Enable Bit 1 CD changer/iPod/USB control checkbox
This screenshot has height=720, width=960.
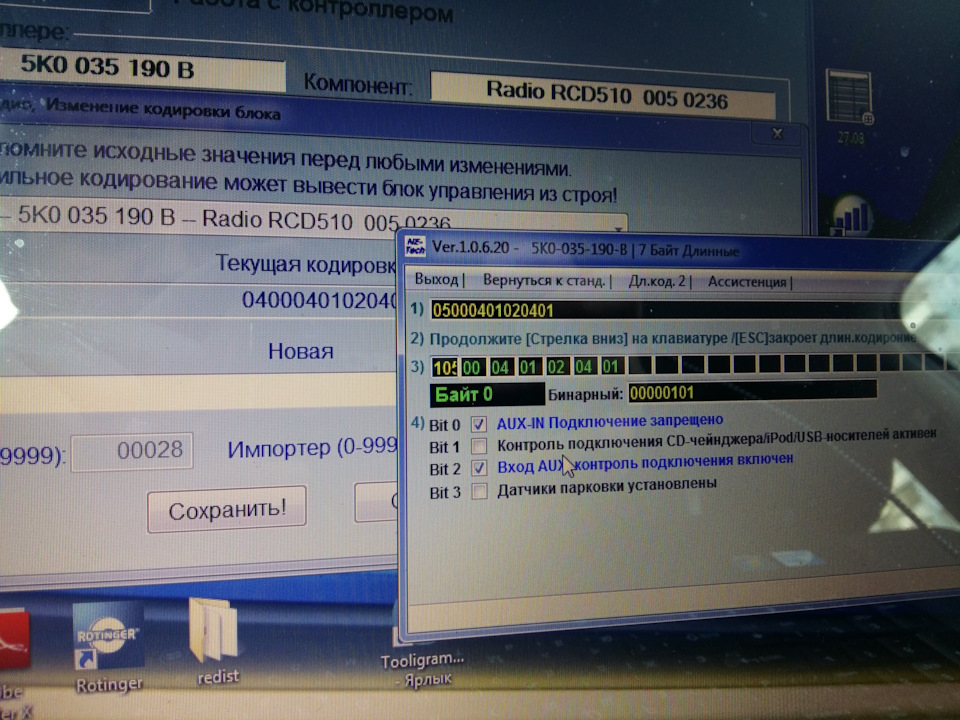click(x=479, y=446)
